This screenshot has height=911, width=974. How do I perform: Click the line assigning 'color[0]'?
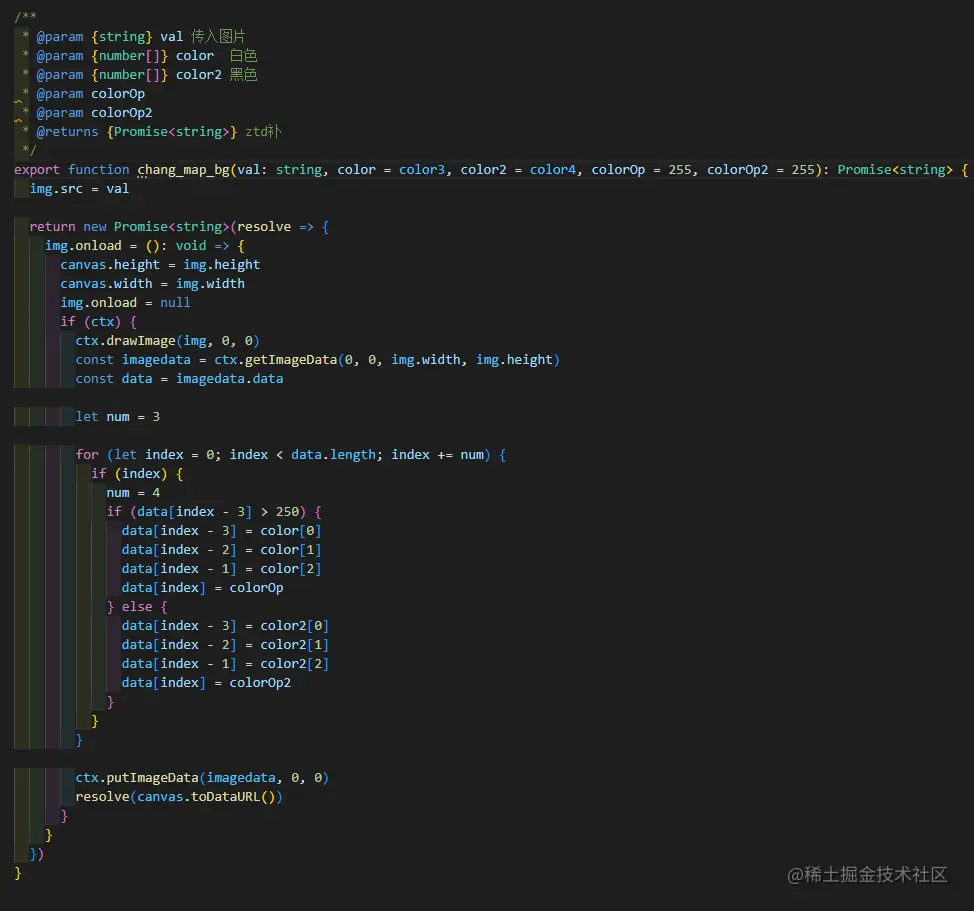coord(221,531)
